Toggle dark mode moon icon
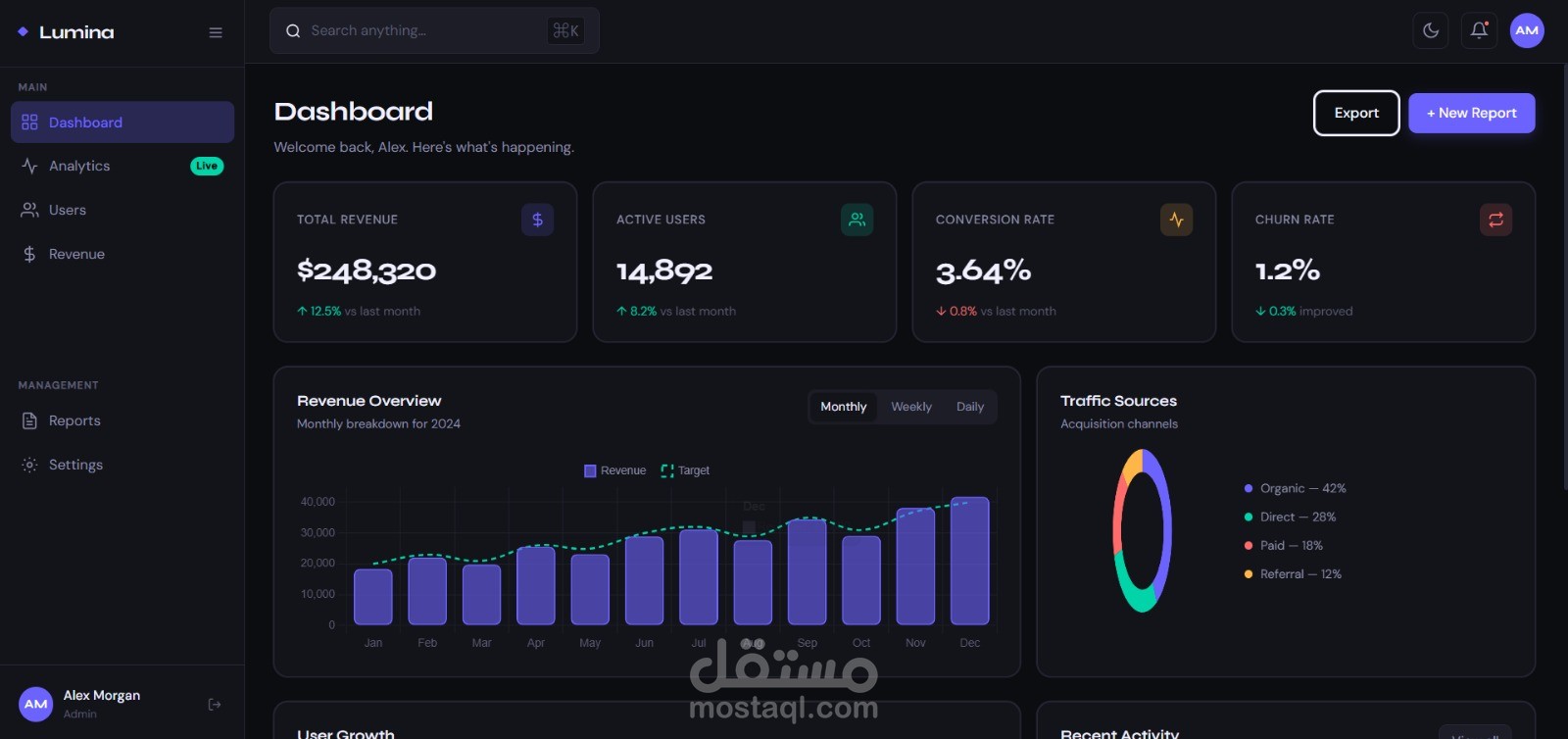Viewport: 1568px width, 739px height. [1431, 30]
